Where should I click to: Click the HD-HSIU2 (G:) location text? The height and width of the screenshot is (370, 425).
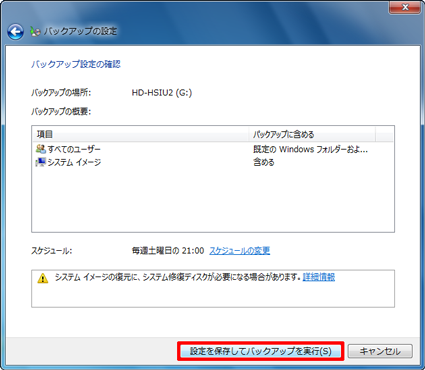click(x=162, y=93)
